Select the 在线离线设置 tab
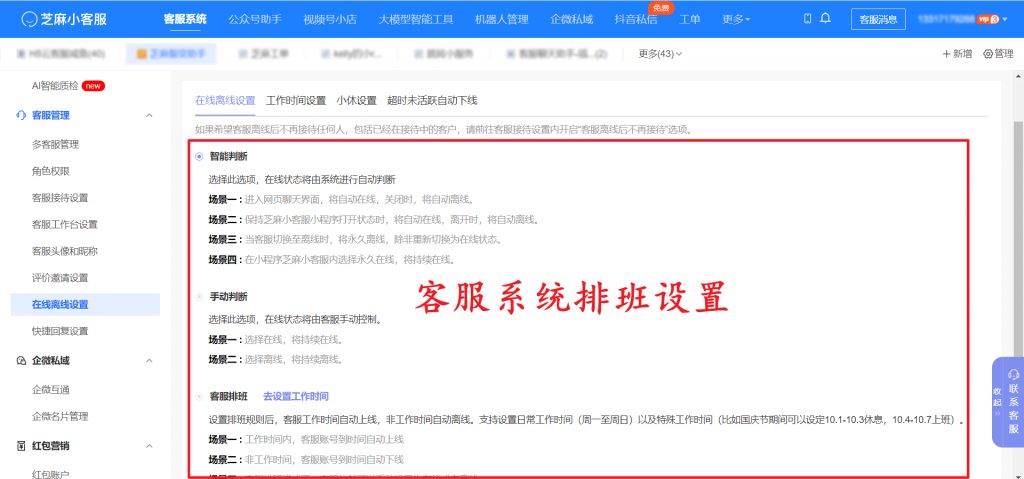Image resolution: width=1024 pixels, height=479 pixels. click(225, 101)
